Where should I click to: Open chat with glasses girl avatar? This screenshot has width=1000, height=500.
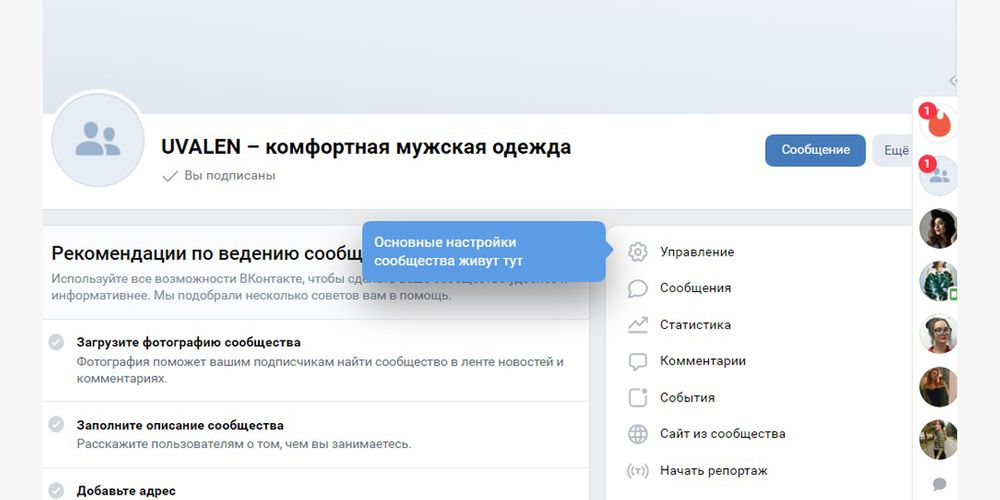(938, 334)
